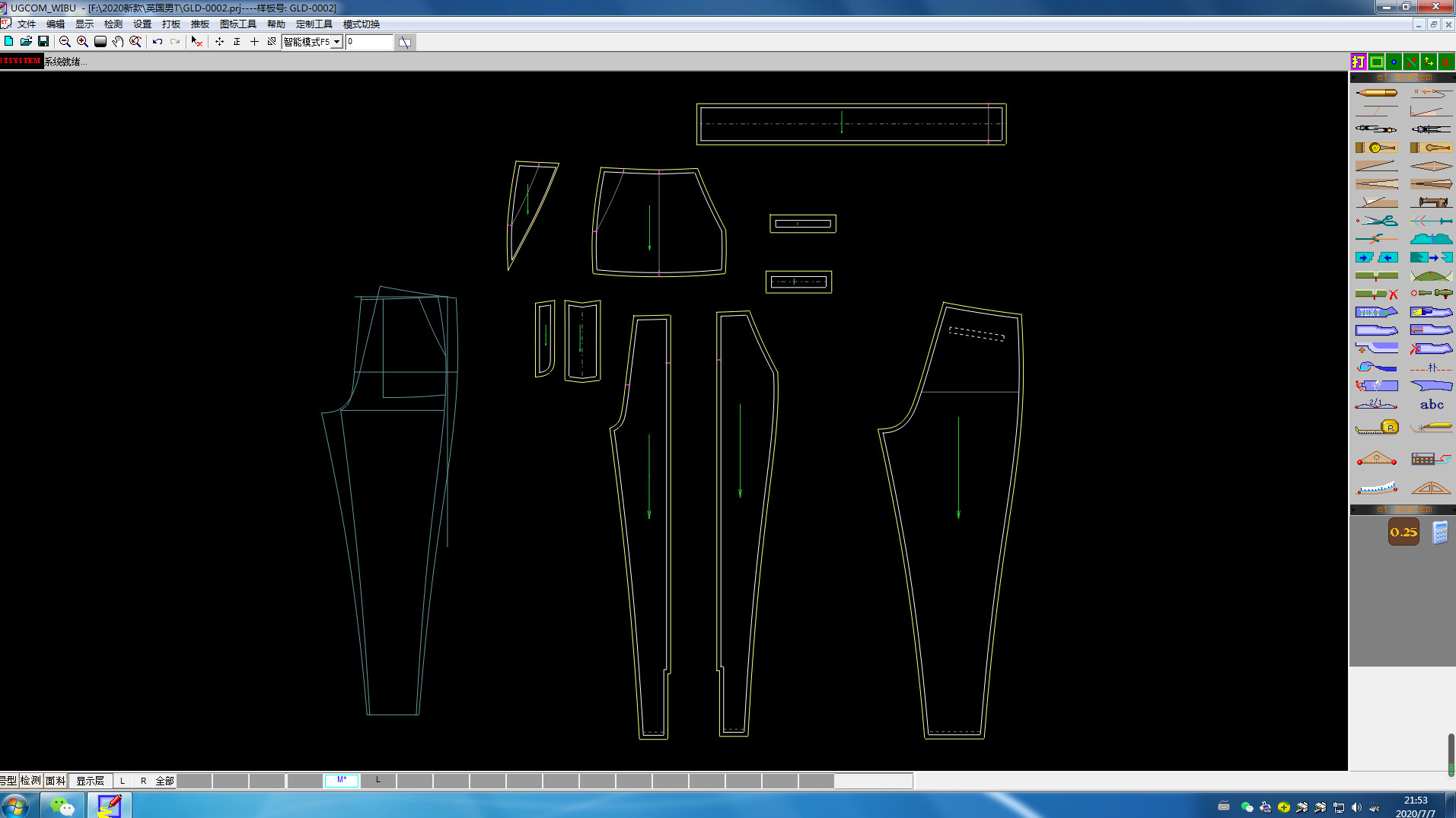Image resolution: width=1456 pixels, height=818 pixels.
Task: Click the move cross-arrows toolbar icon
Action: [219, 41]
